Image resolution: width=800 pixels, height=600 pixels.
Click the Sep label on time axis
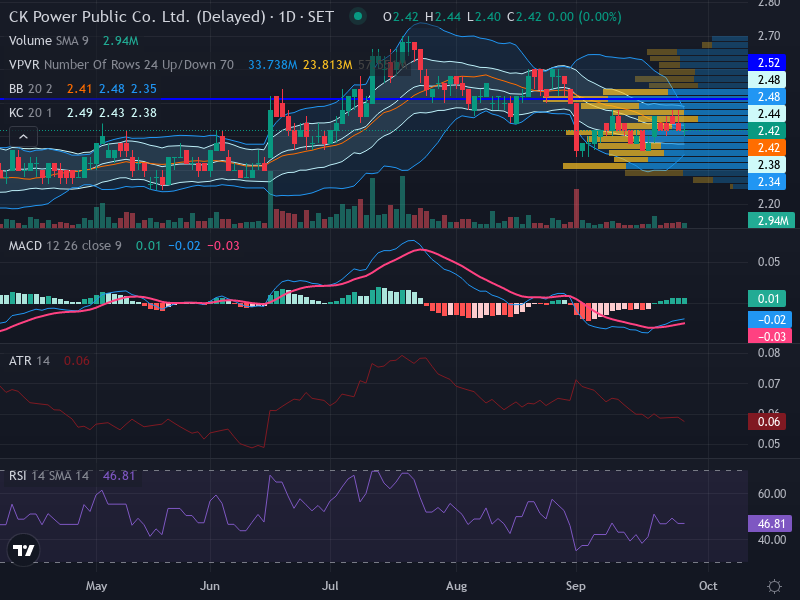coord(576,586)
